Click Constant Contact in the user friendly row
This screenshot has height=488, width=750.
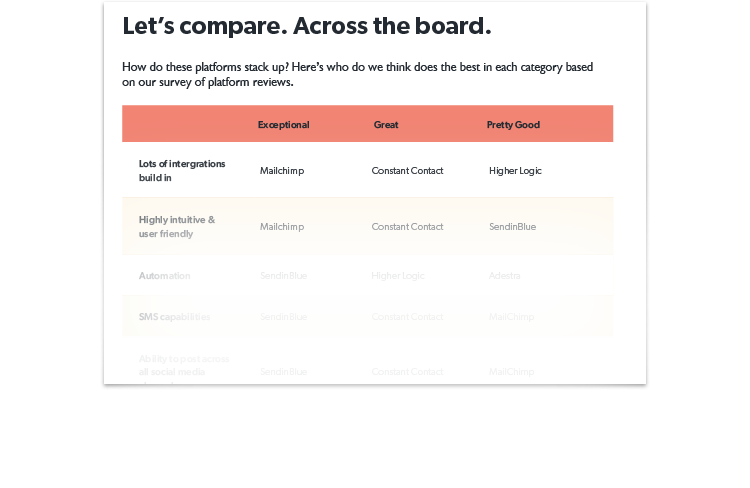(x=407, y=227)
